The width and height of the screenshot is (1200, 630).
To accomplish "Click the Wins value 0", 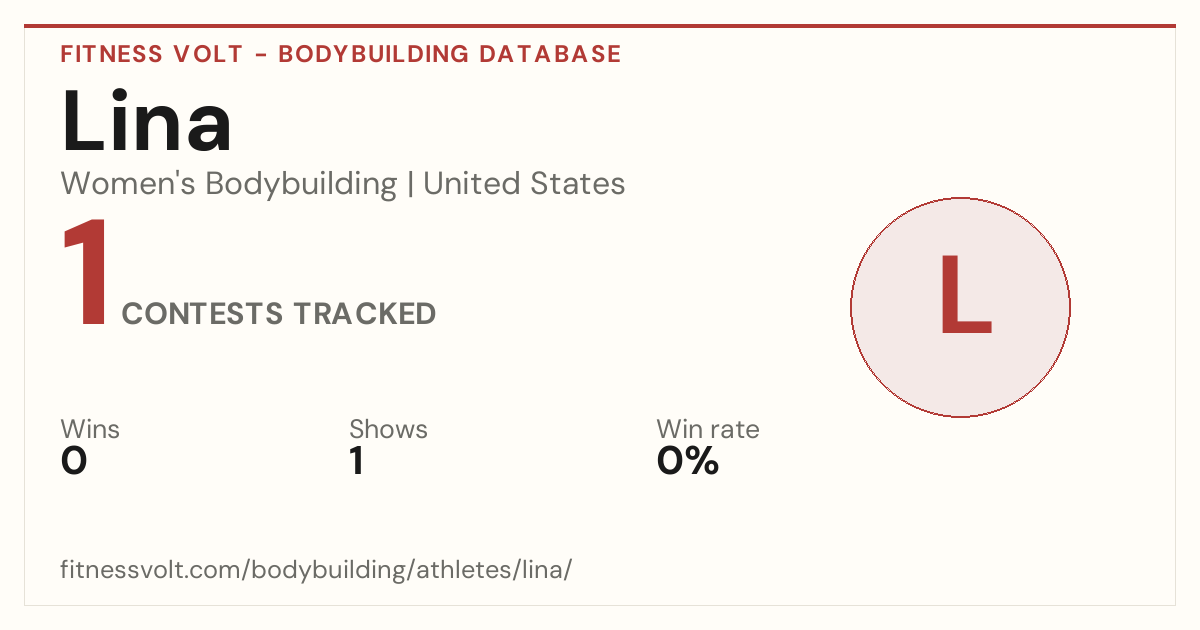I will [74, 461].
